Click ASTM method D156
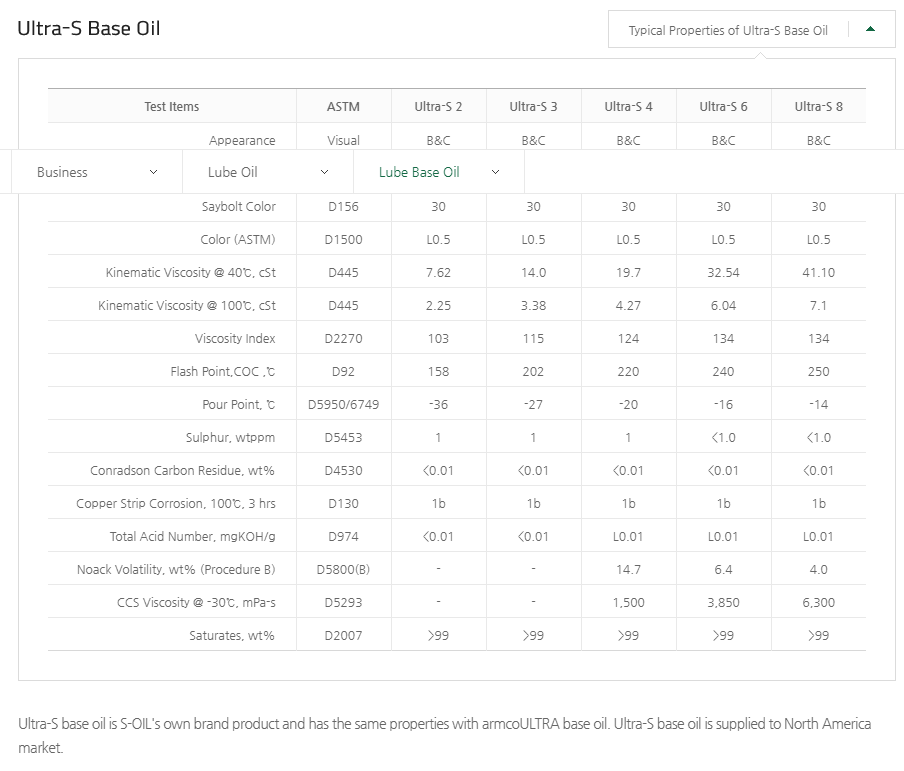Image resolution: width=904 pixels, height=771 pixels. 343,206
